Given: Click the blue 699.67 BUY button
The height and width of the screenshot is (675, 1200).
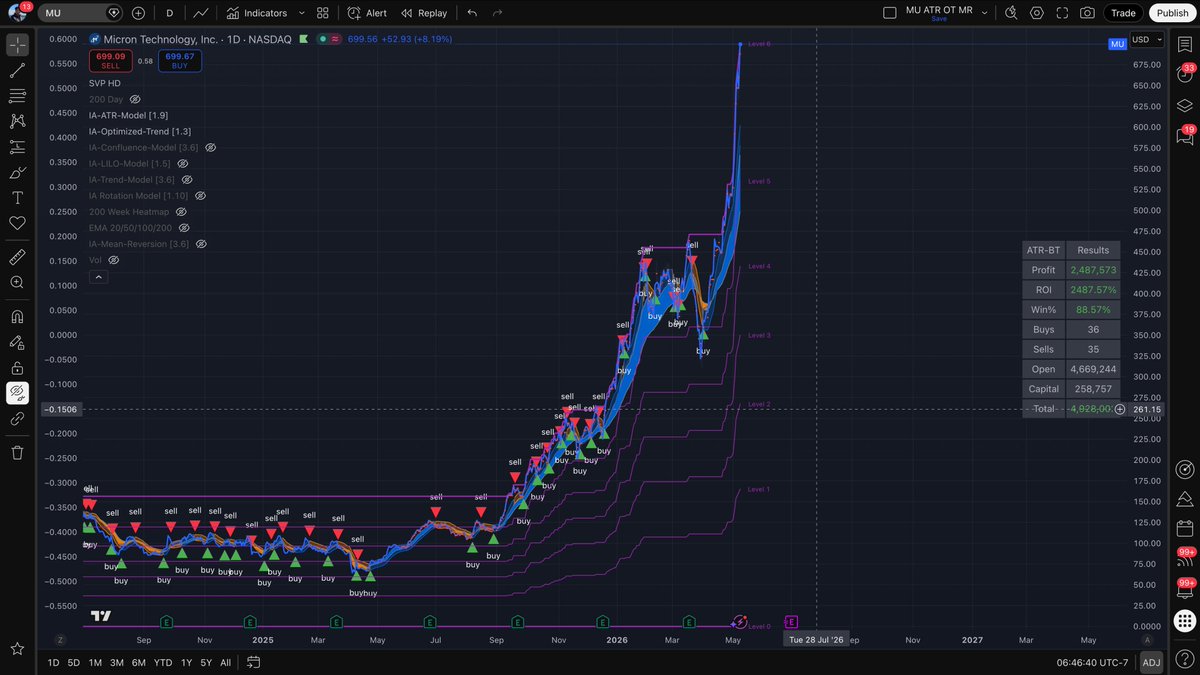Looking at the screenshot, I should click(x=180, y=61).
